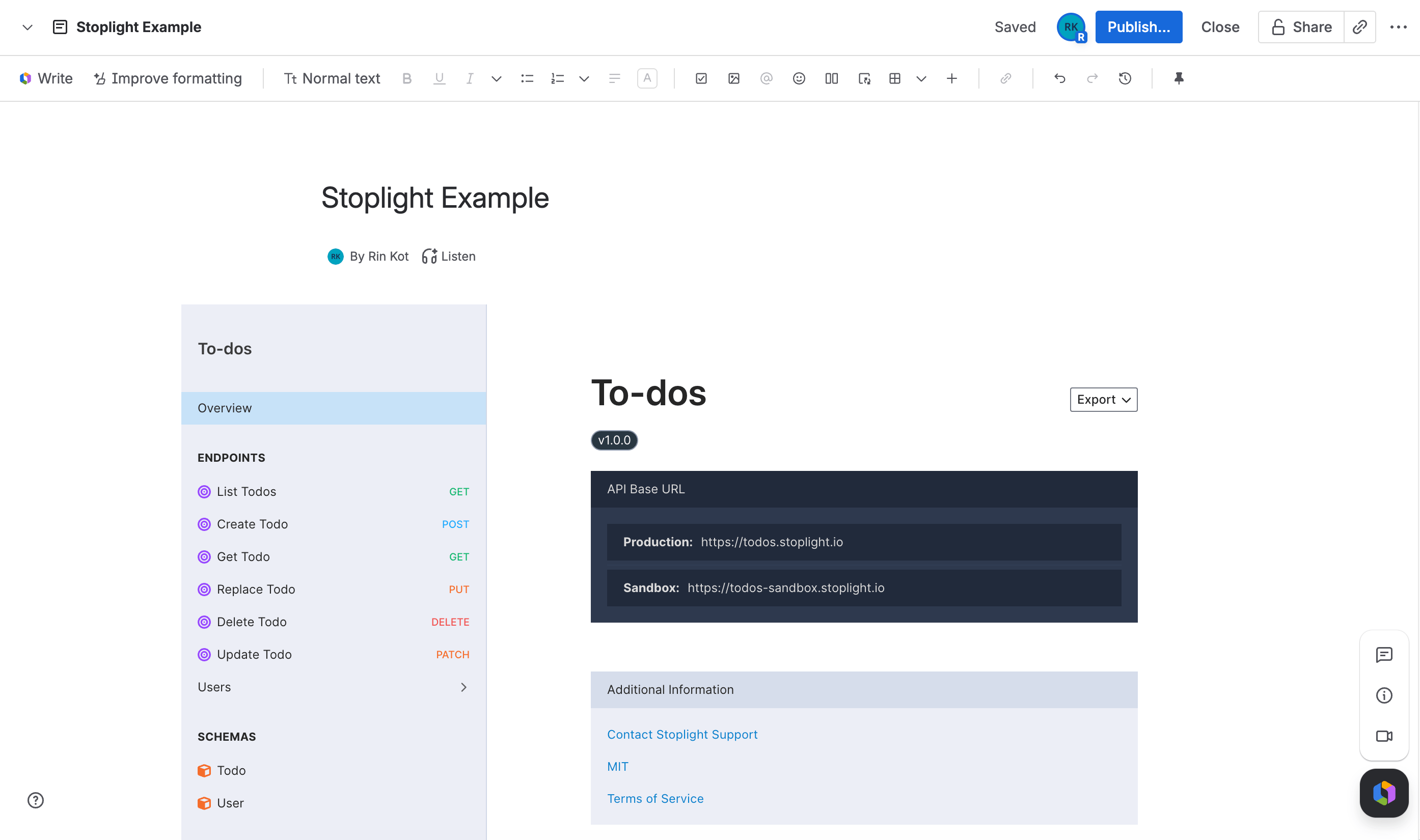Insert a table
1420x840 pixels.
894,78
